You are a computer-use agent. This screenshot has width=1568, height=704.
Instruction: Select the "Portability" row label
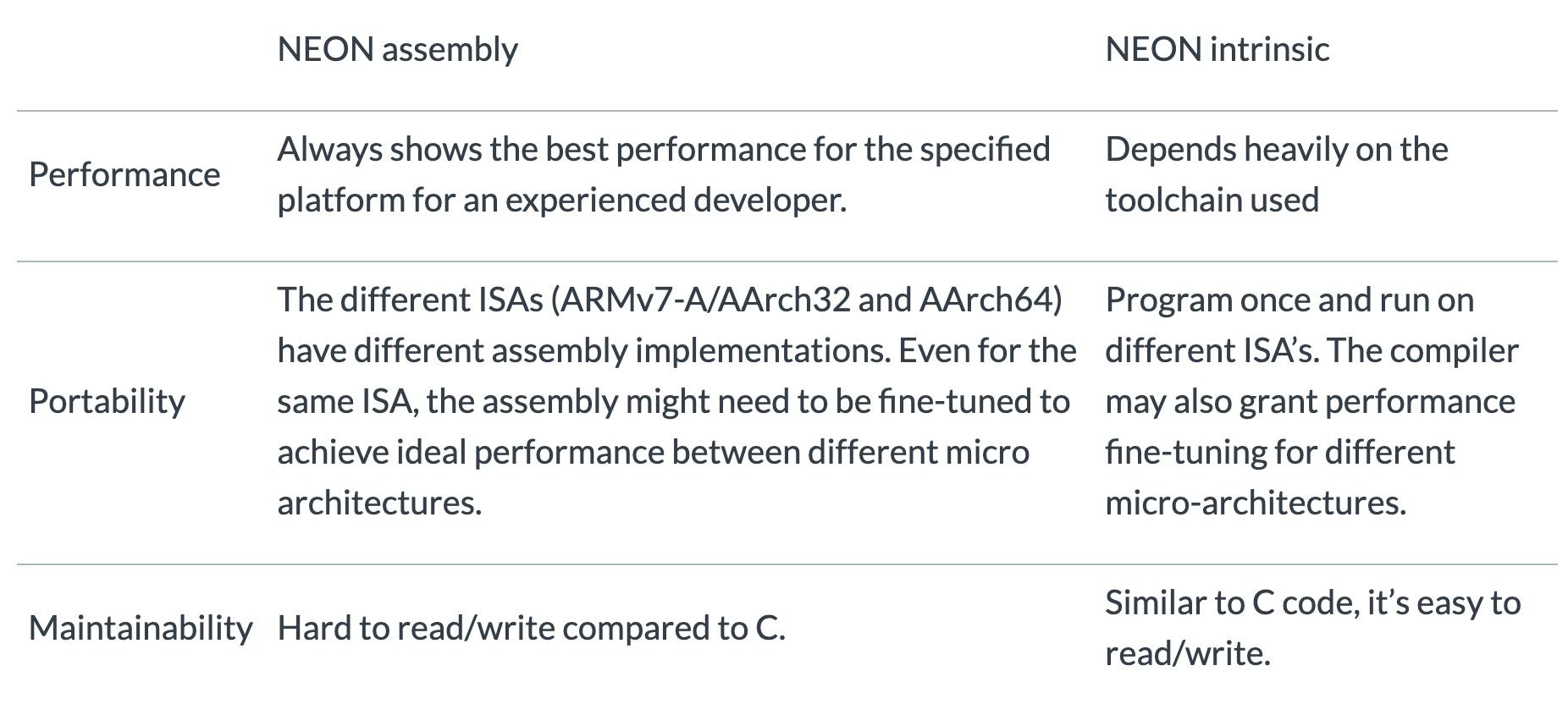107,402
